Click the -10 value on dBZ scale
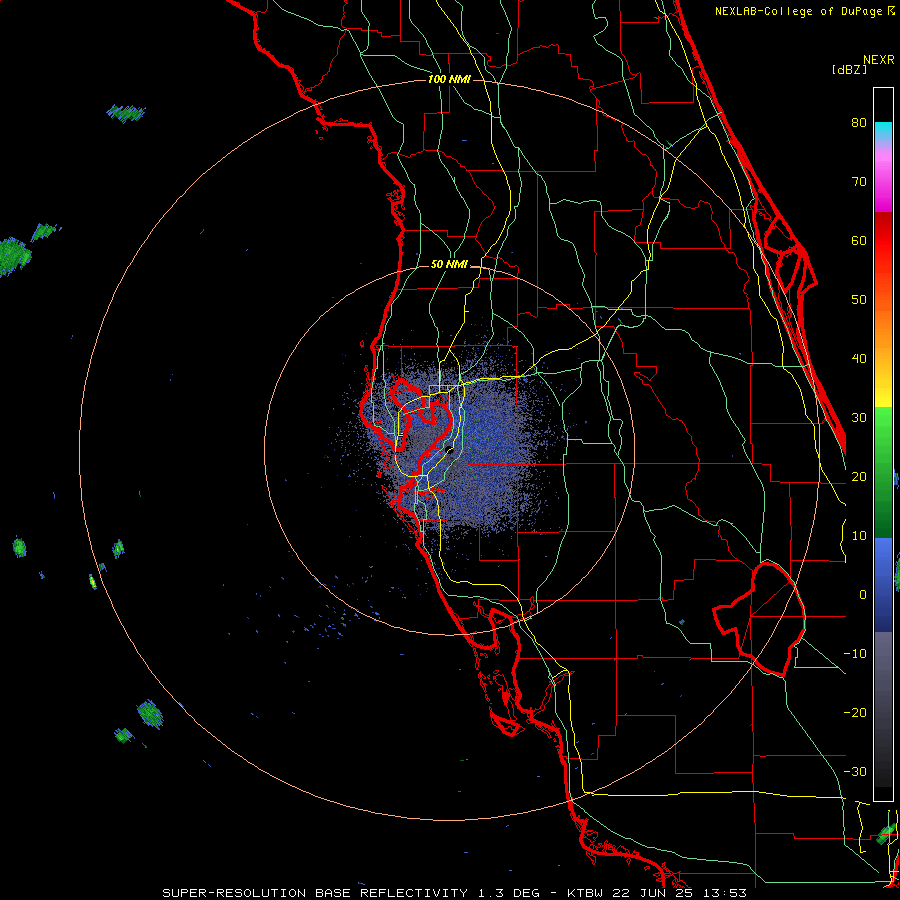900x900 pixels. (855, 654)
